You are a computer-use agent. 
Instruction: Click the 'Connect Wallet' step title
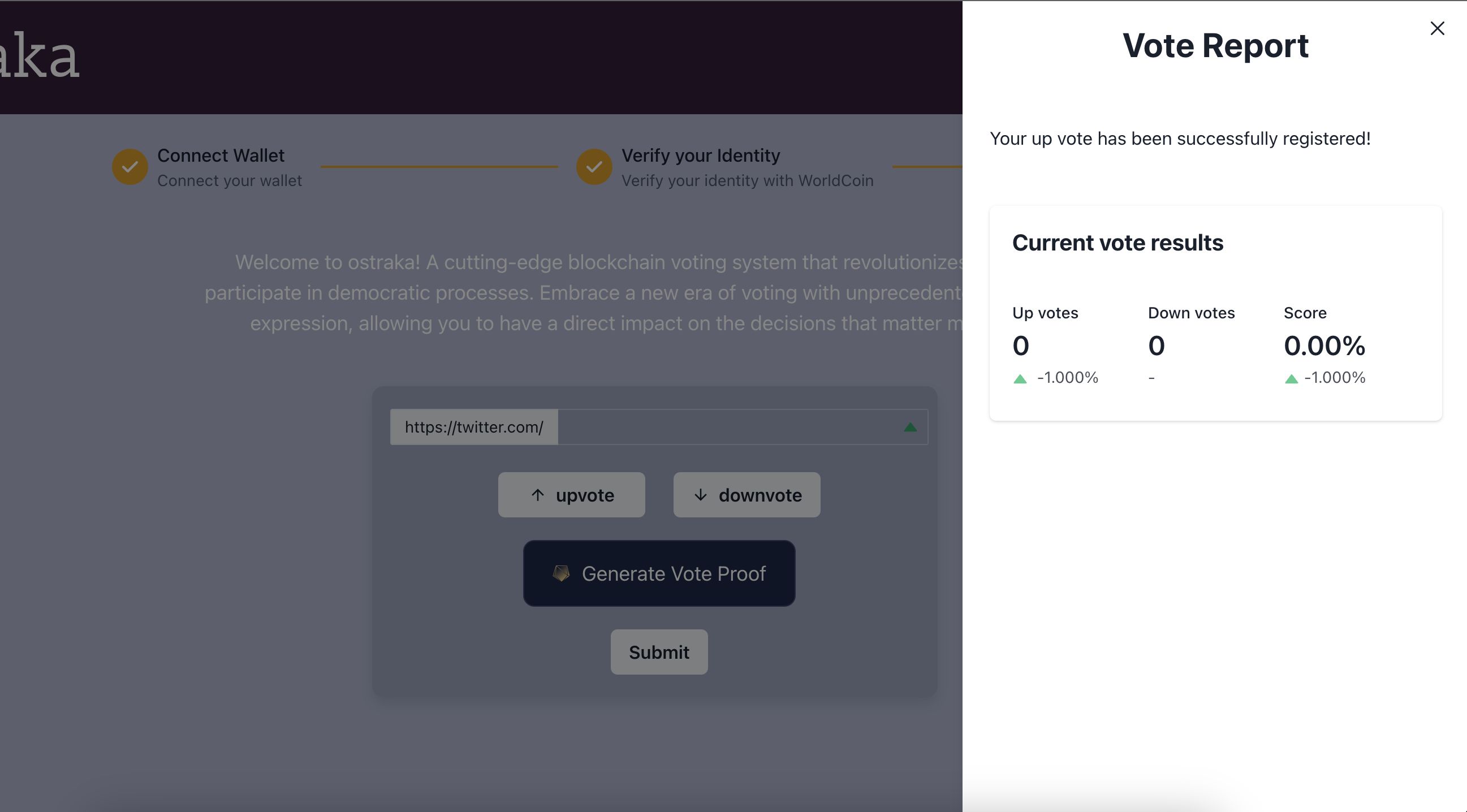[221, 155]
